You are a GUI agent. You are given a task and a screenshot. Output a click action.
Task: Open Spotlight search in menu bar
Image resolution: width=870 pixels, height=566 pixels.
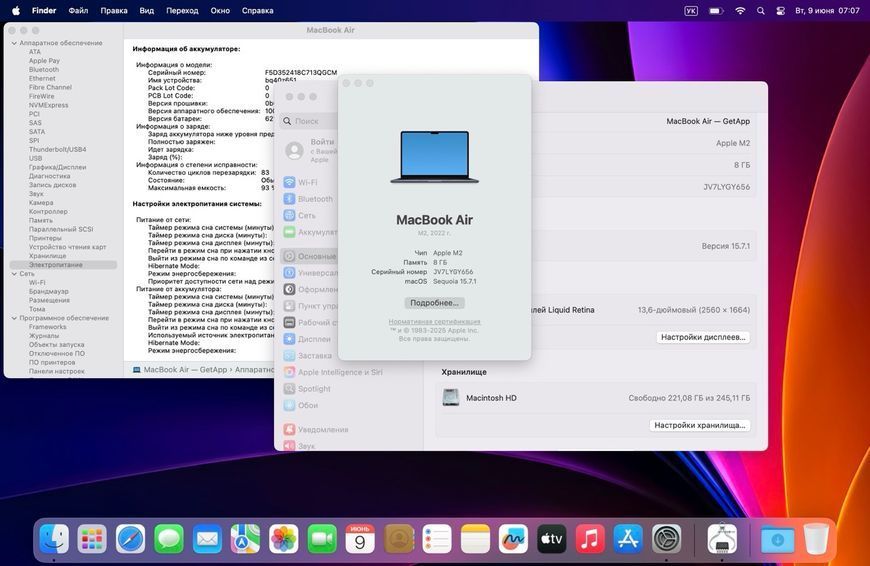(x=761, y=11)
